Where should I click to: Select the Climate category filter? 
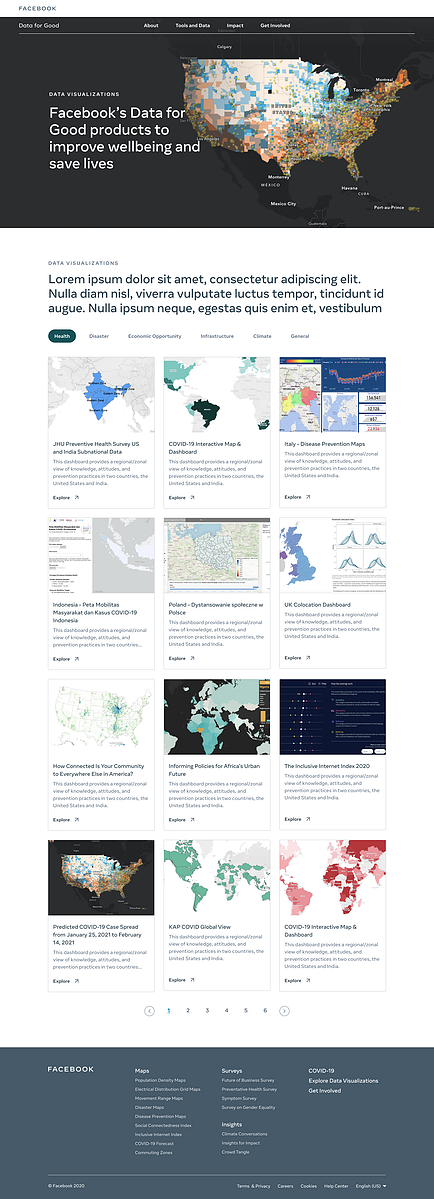262,336
